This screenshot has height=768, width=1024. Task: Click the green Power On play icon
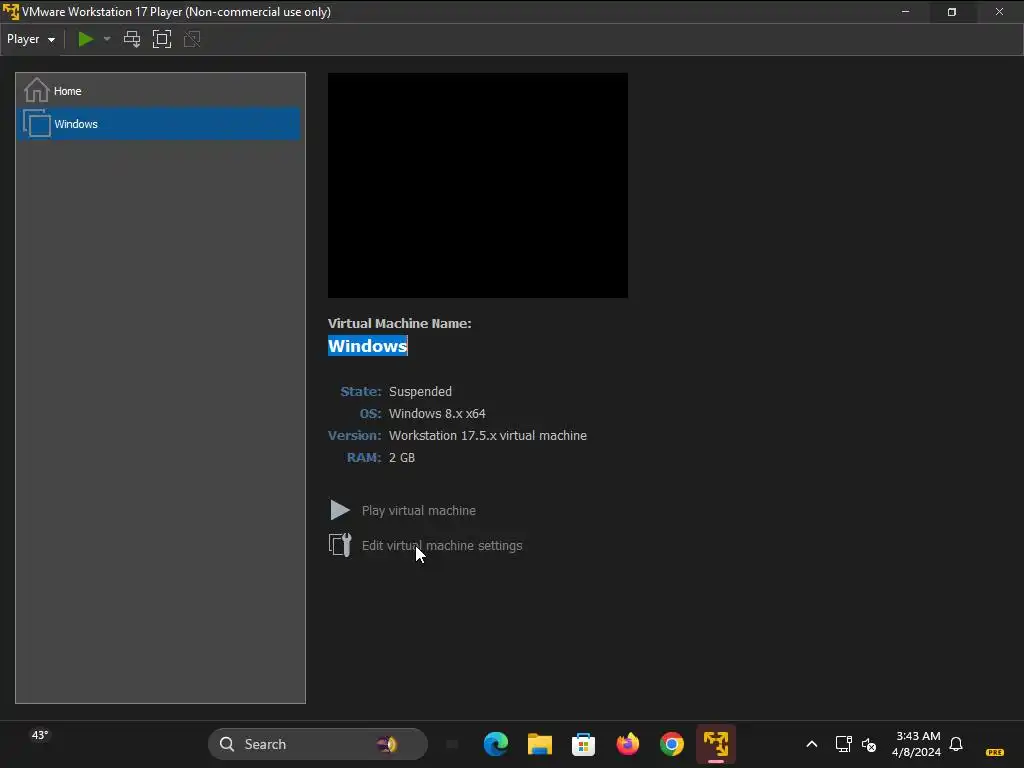tap(86, 39)
